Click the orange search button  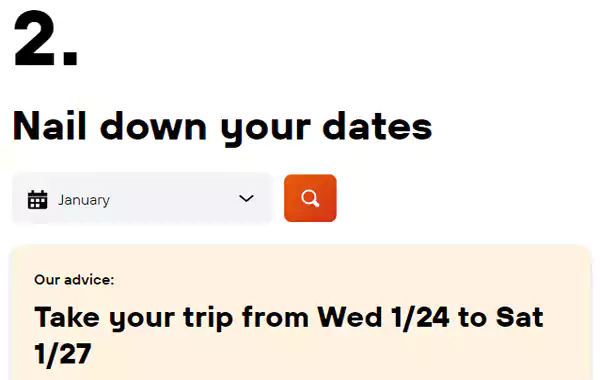(310, 198)
